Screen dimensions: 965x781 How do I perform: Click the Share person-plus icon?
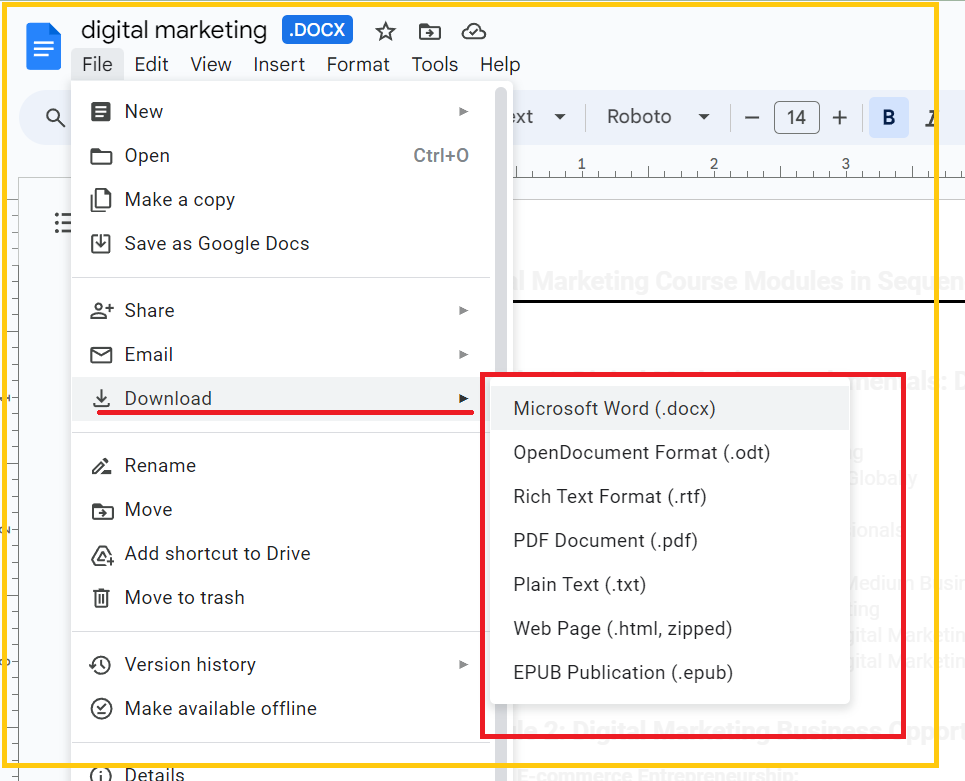pyautogui.click(x=102, y=311)
